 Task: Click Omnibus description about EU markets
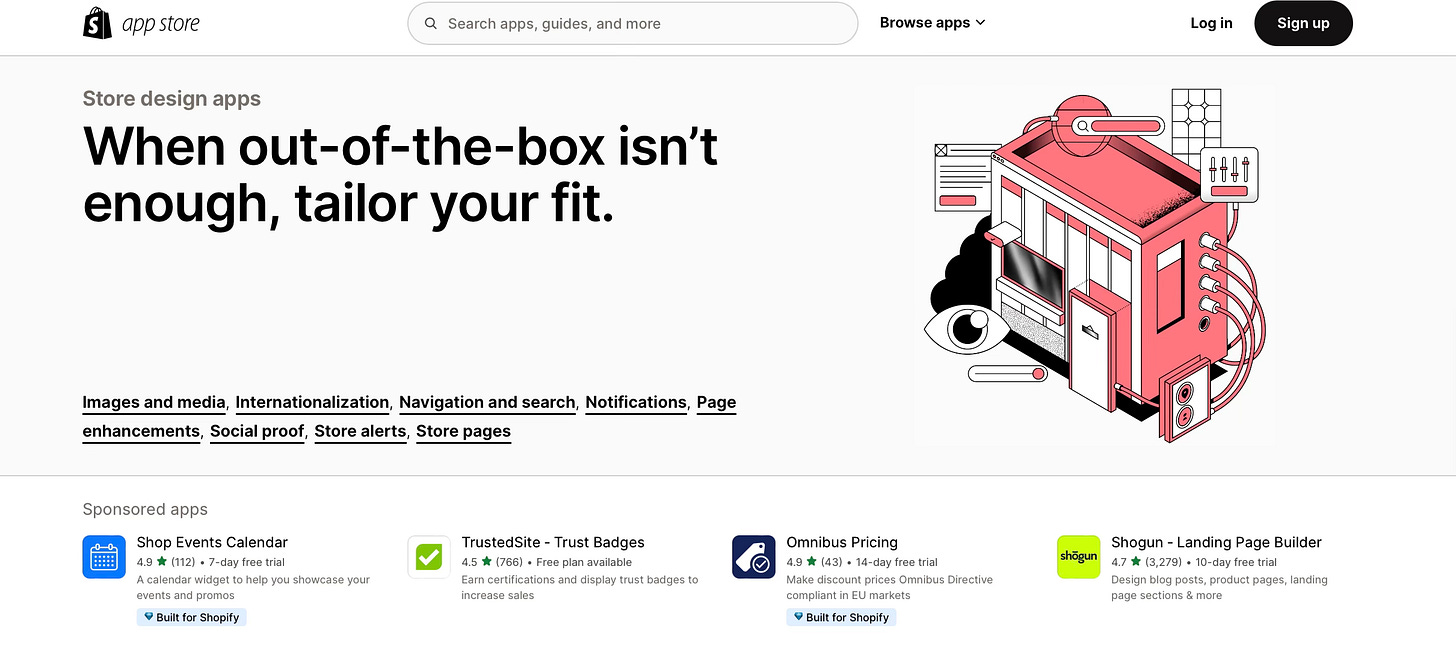(890, 587)
